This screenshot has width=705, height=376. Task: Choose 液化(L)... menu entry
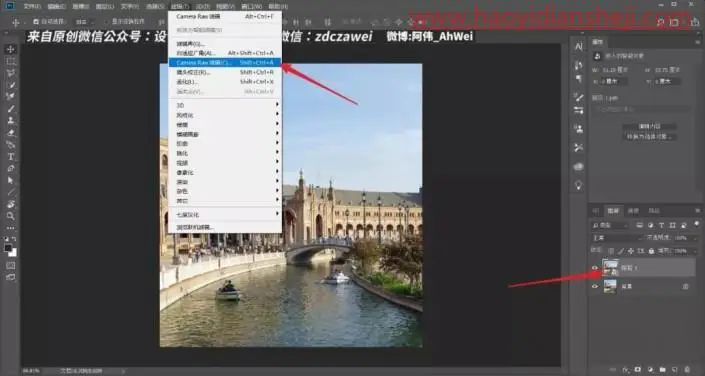click(x=225, y=82)
